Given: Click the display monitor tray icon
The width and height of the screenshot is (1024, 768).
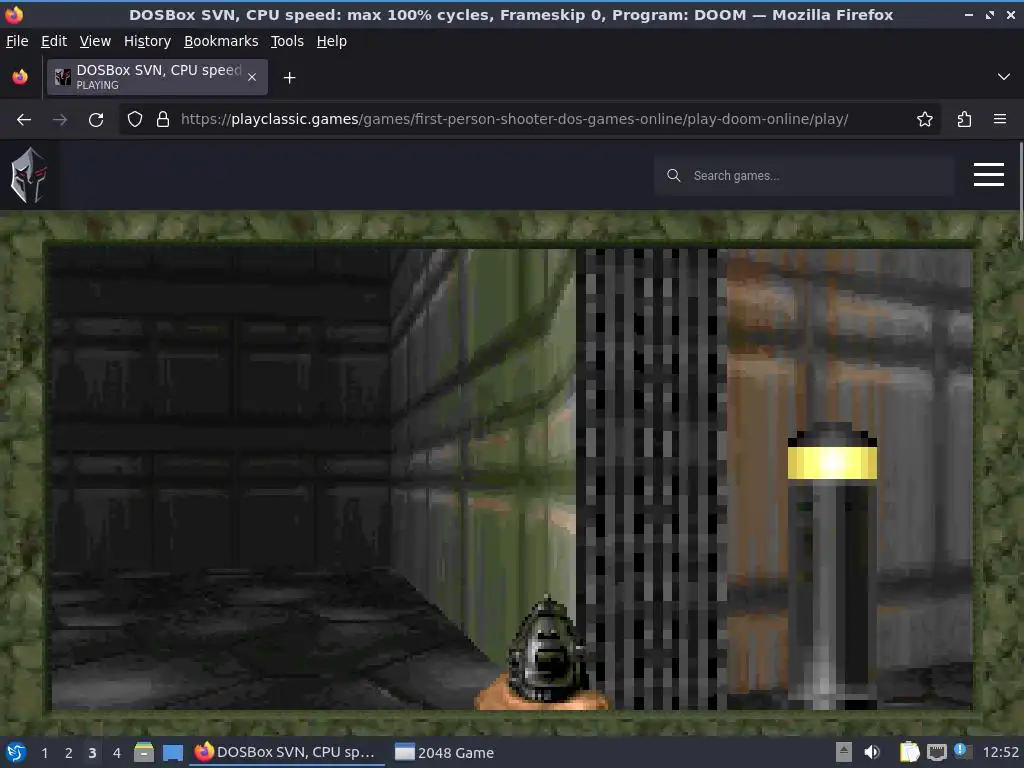Looking at the screenshot, I should 936,752.
